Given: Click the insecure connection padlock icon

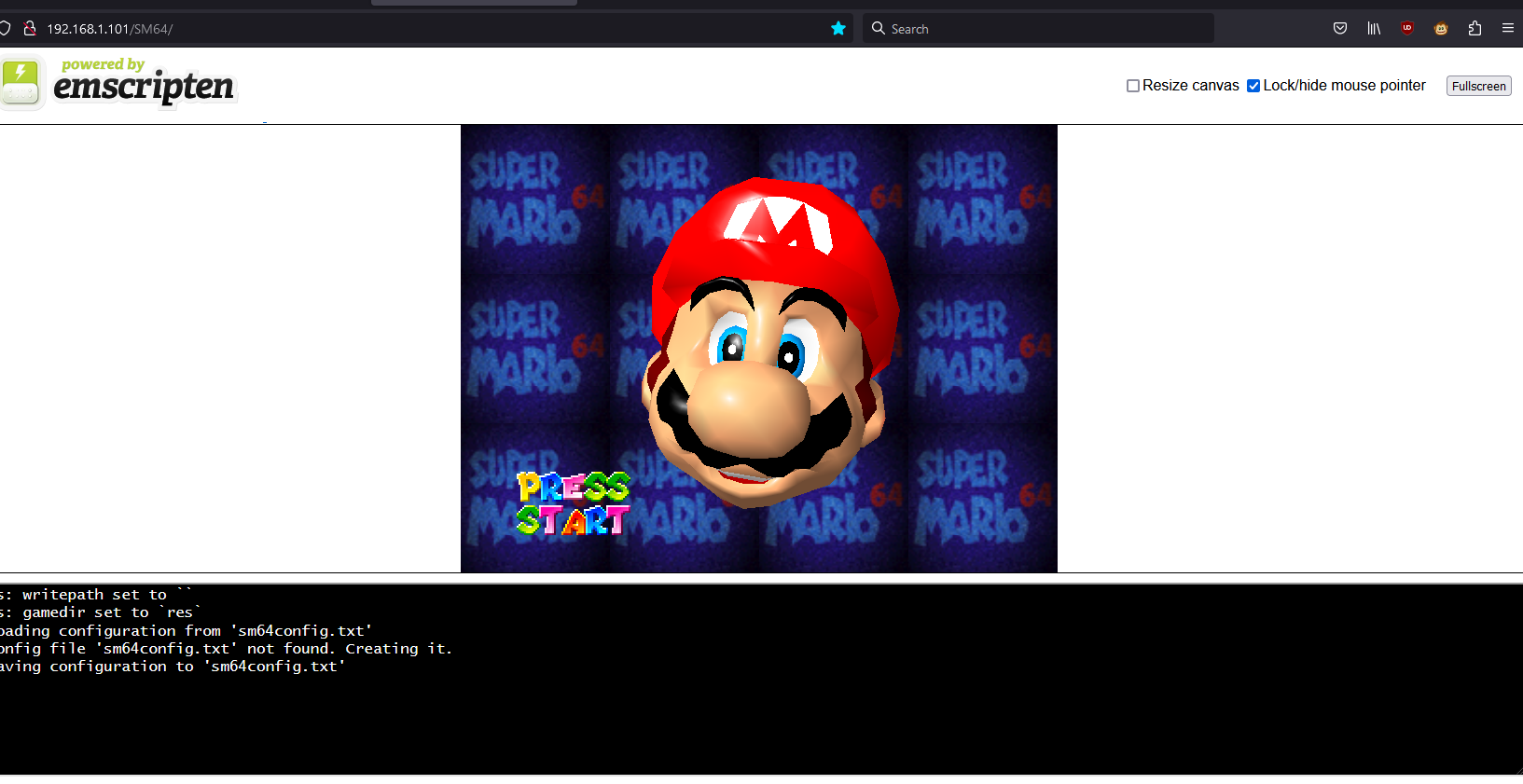Looking at the screenshot, I should (x=30, y=29).
